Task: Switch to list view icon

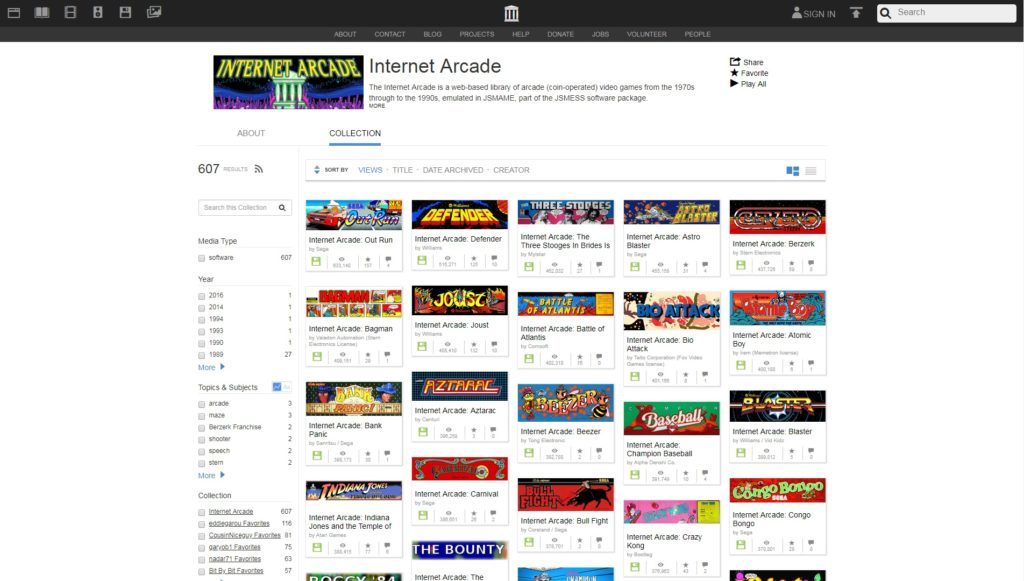Action: (x=811, y=171)
